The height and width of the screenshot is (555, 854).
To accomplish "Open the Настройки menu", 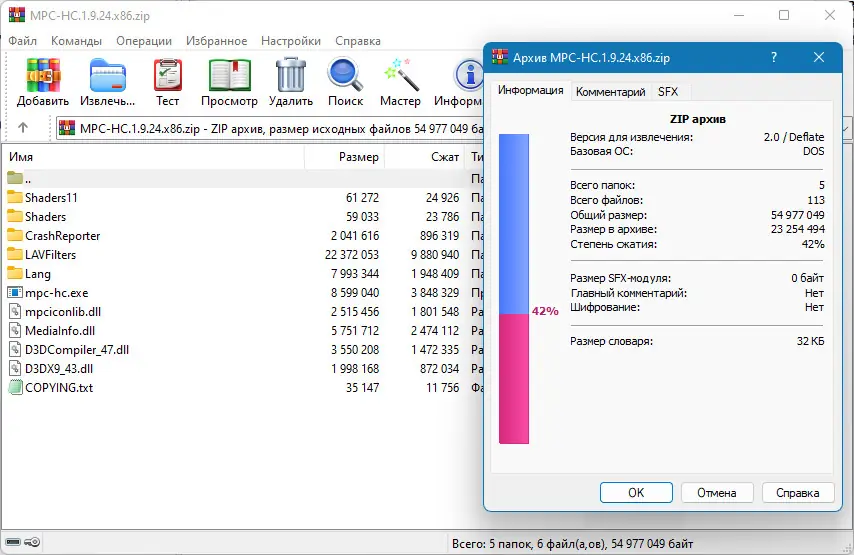I will tap(291, 41).
